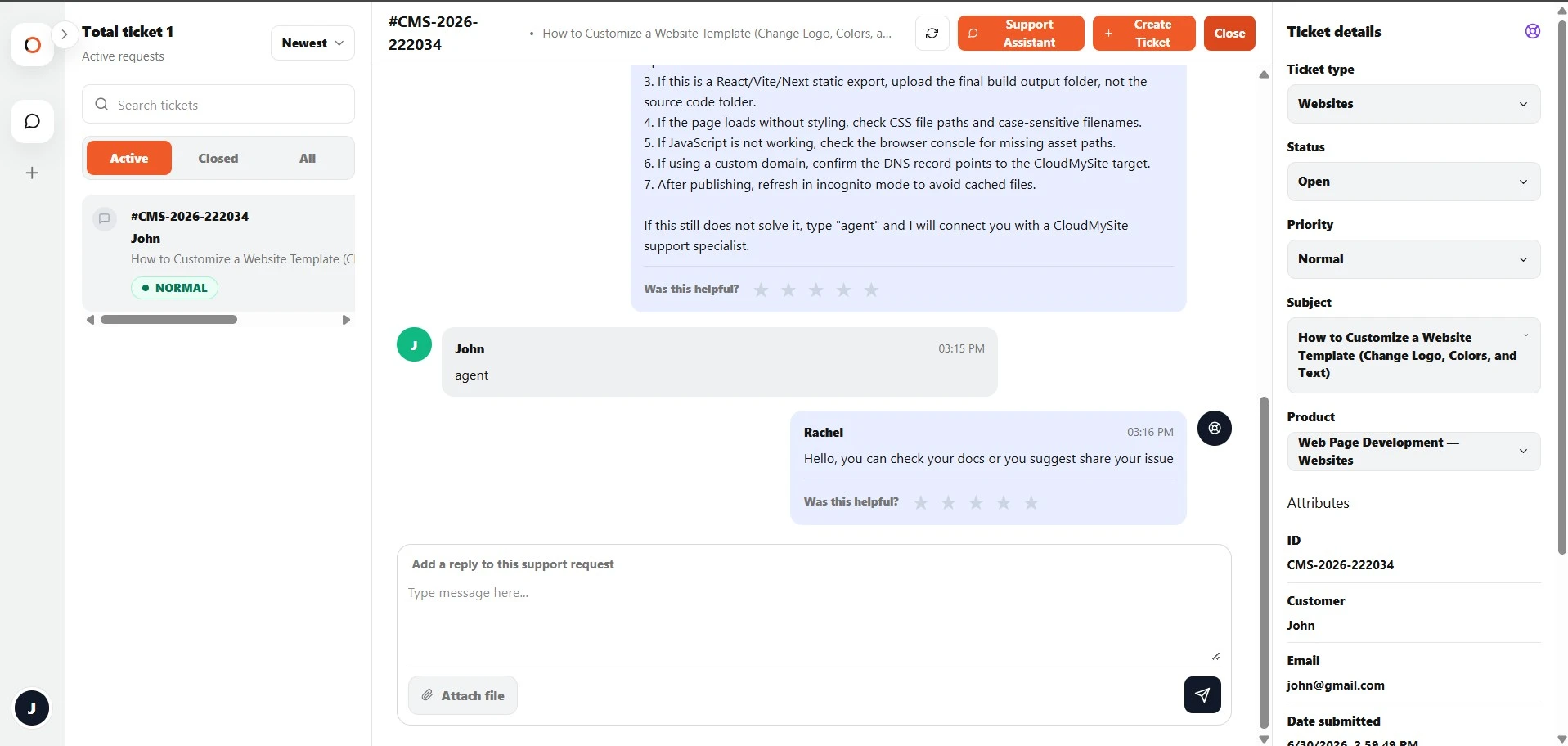Screen dimensions: 1568x746
Task: Click conversation scrollbar up arrow
Action: click(x=1264, y=74)
